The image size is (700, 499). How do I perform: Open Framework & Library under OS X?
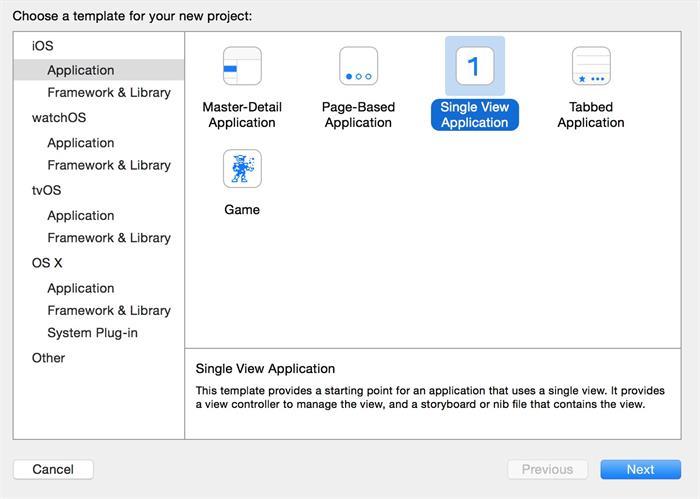click(109, 311)
